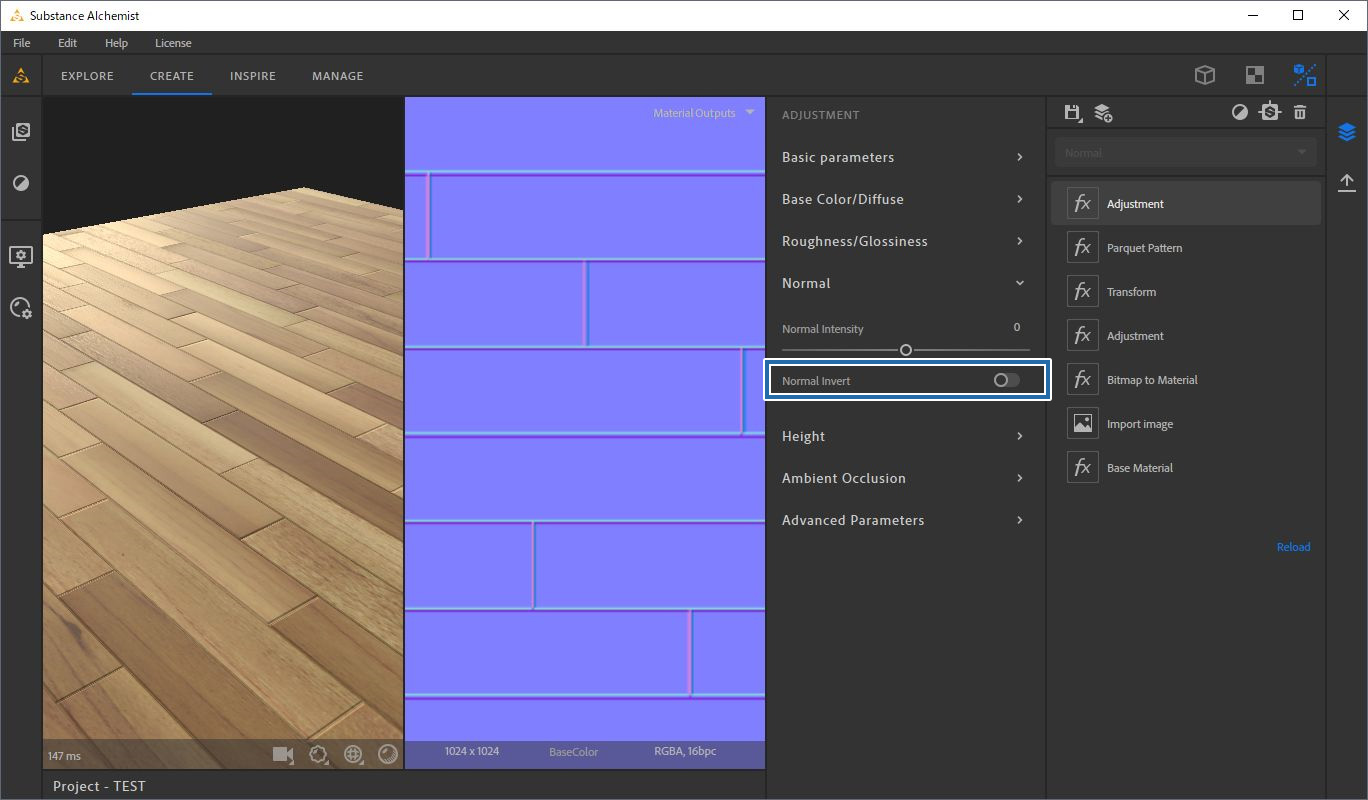Select the Parquet Pattern layer
This screenshot has width=1368, height=800.
click(x=1186, y=248)
